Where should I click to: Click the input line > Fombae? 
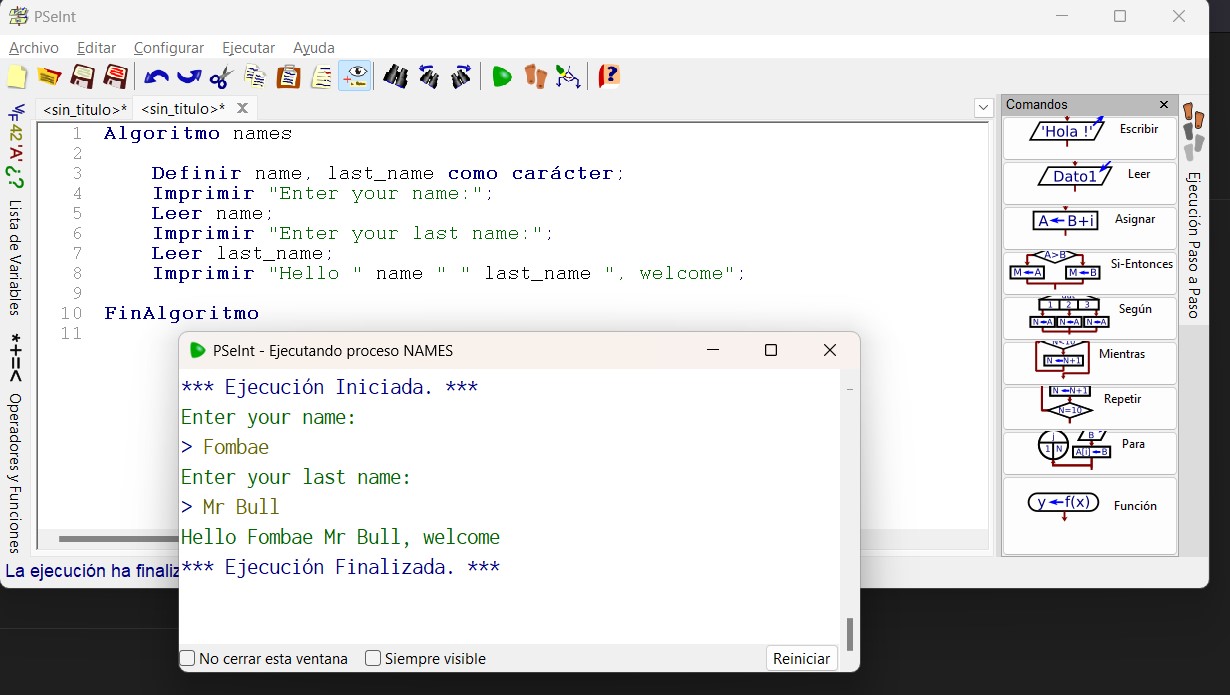coord(225,447)
